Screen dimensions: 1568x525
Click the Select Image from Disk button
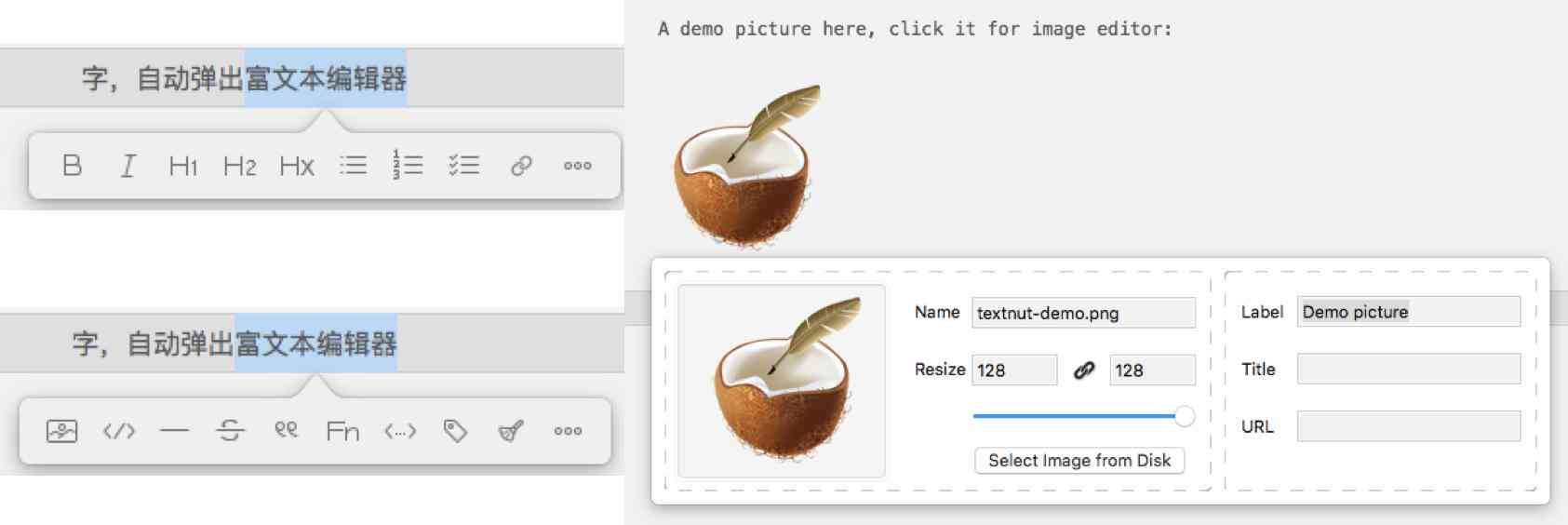[1079, 461]
